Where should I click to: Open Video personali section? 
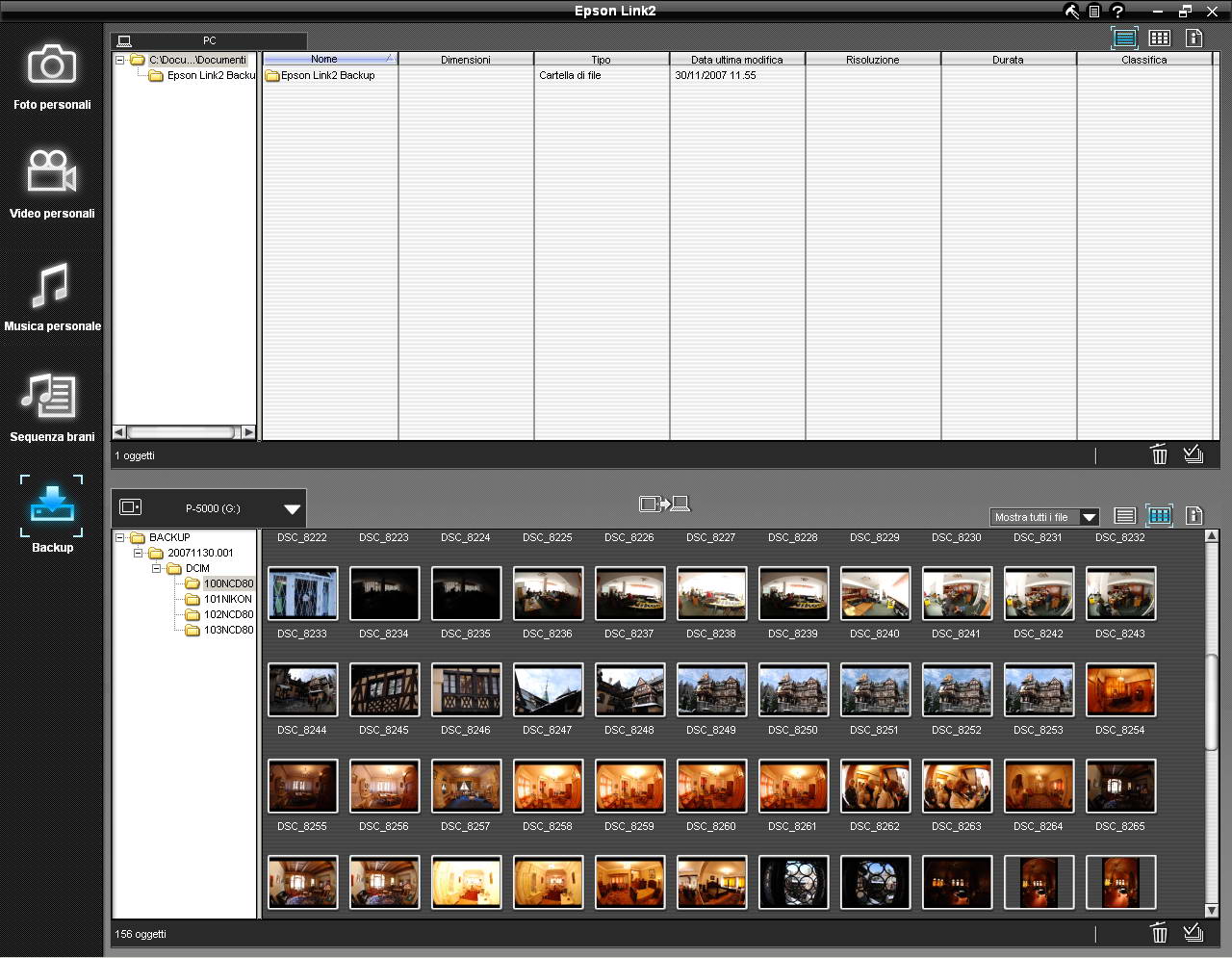[x=52, y=185]
